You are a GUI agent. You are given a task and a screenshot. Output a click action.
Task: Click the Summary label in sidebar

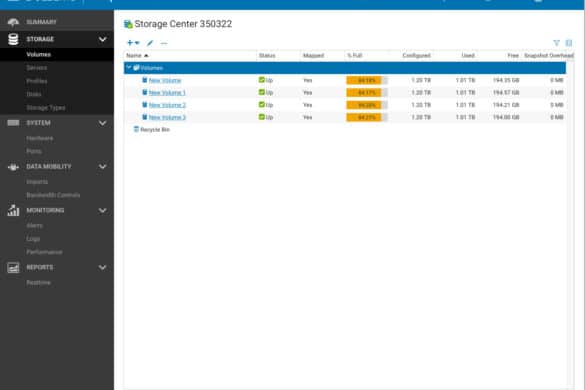click(41, 22)
